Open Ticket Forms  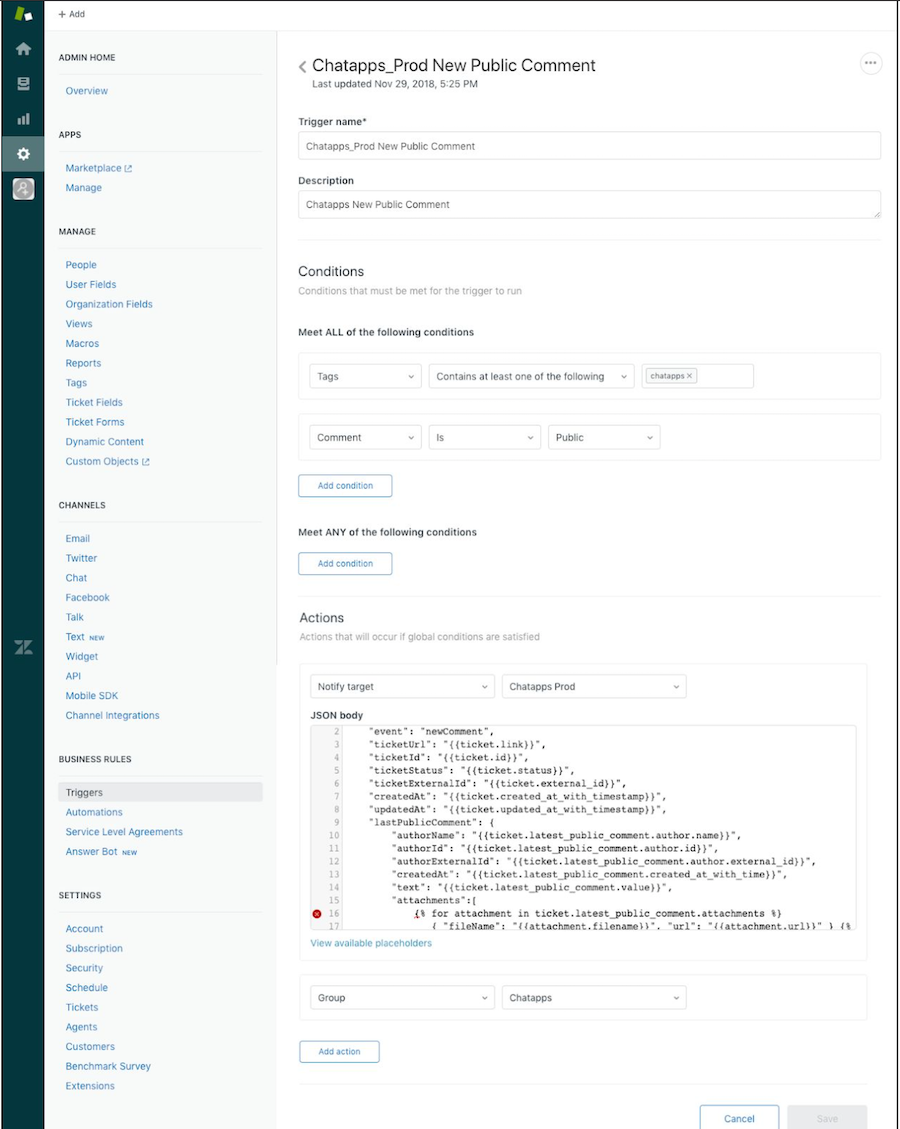pyautogui.click(x=94, y=422)
